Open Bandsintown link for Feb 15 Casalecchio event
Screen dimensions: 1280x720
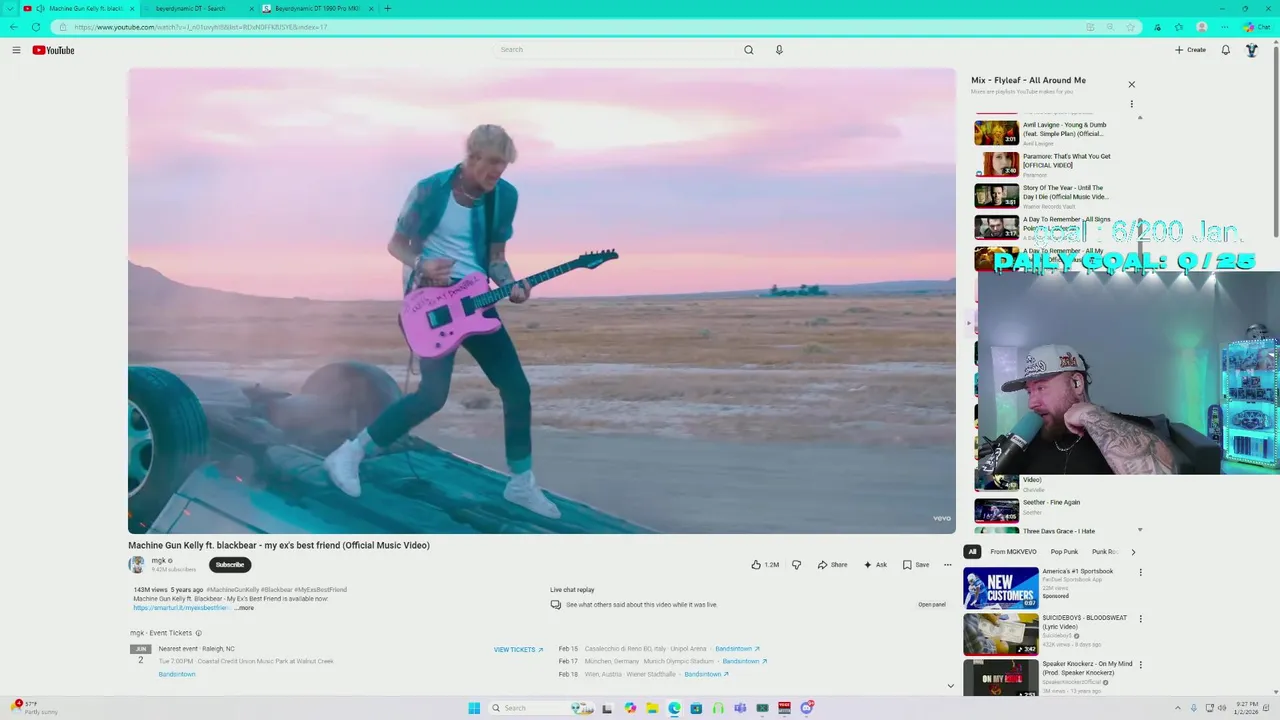(x=737, y=649)
